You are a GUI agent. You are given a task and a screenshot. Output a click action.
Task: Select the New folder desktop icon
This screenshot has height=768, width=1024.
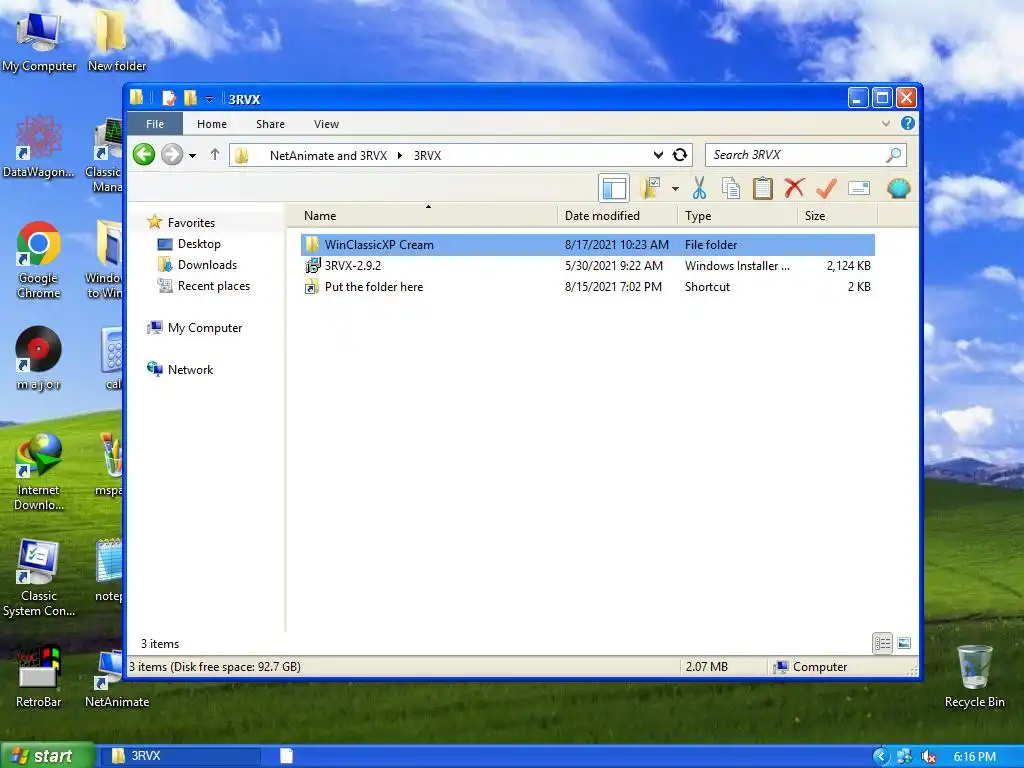pyautogui.click(x=117, y=40)
